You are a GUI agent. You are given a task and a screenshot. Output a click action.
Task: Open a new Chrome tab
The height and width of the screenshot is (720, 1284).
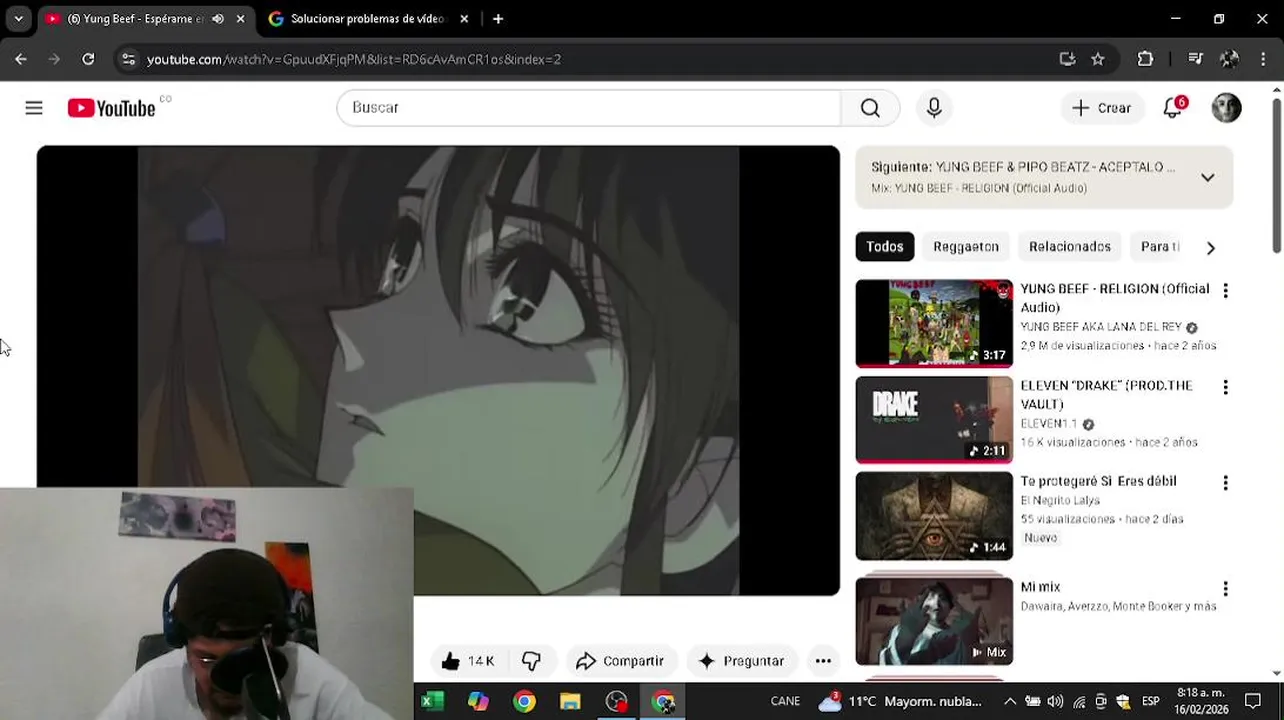point(498,19)
